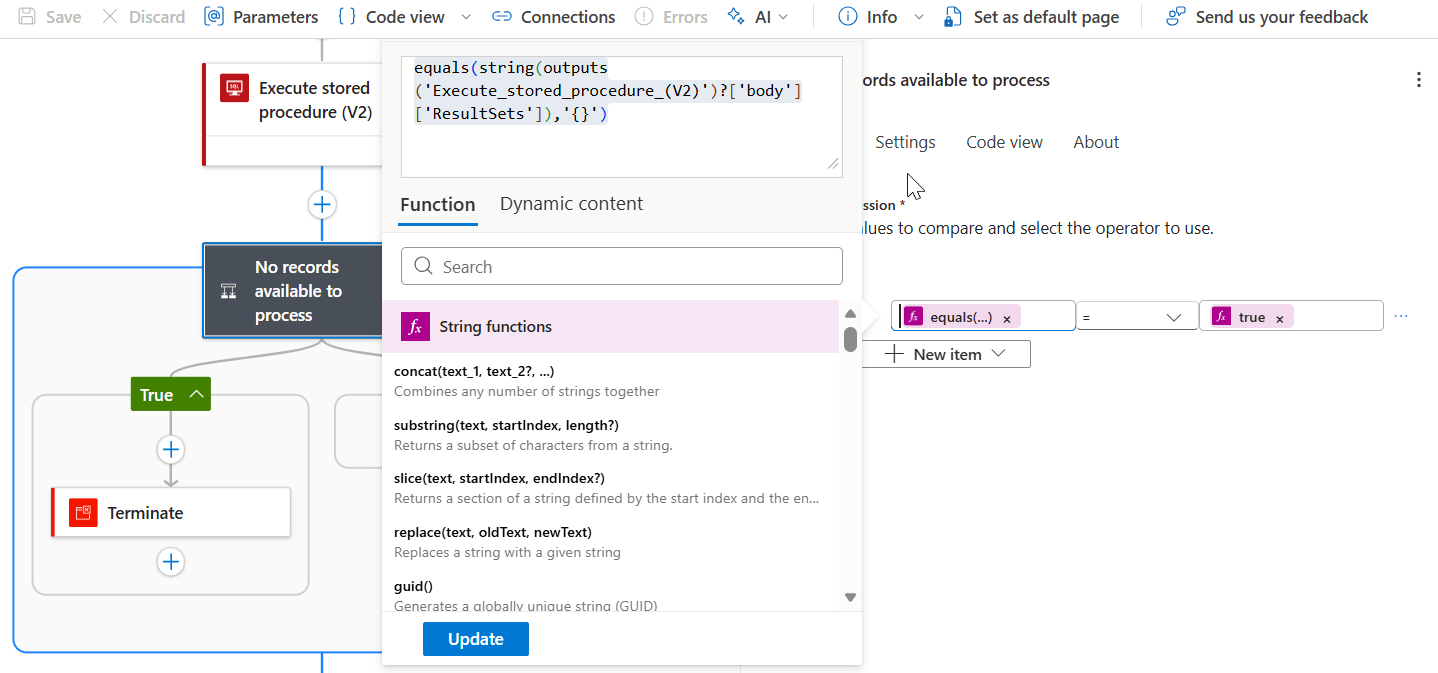Remove the equals(...) expression token
This screenshot has height=673, width=1438.
[1007, 319]
